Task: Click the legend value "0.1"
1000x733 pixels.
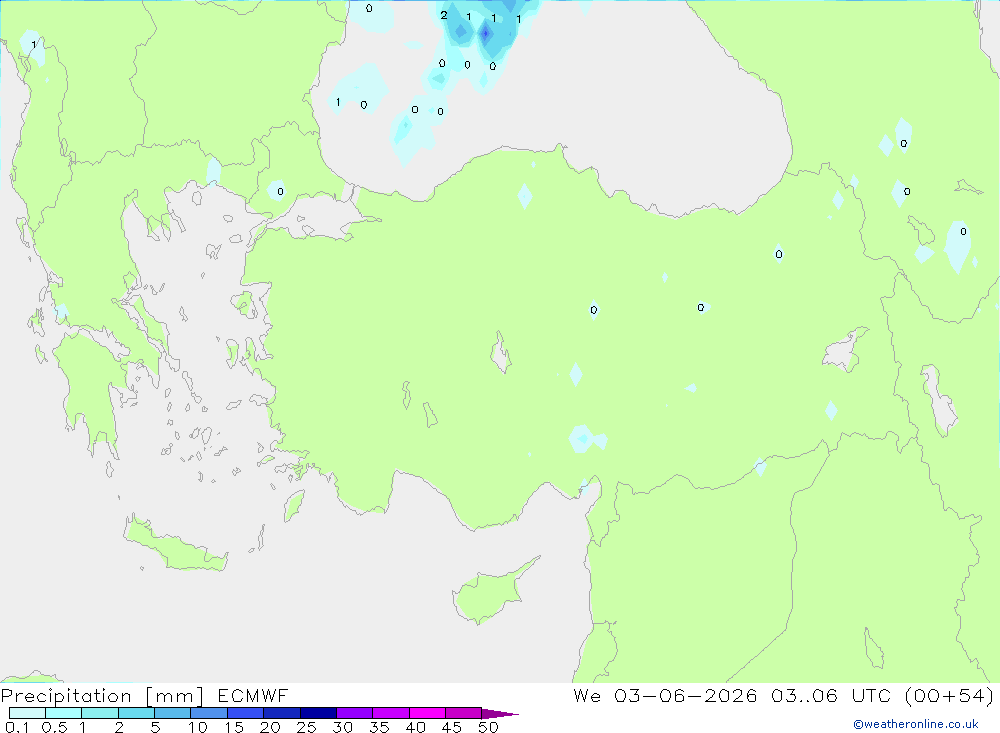Action: click(x=17, y=727)
